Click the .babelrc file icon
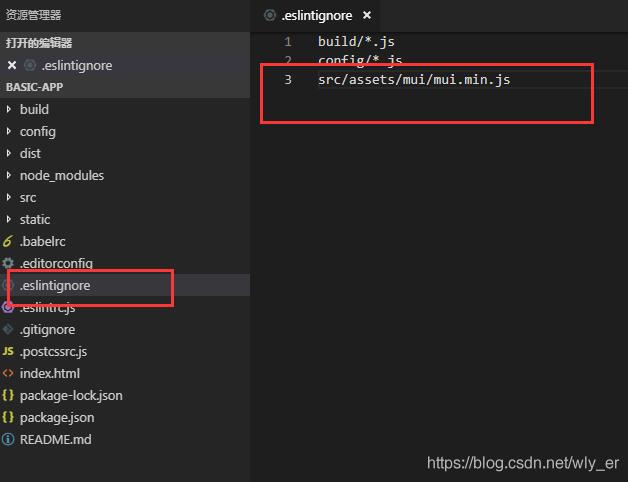This screenshot has height=482, width=628. (x=8, y=241)
